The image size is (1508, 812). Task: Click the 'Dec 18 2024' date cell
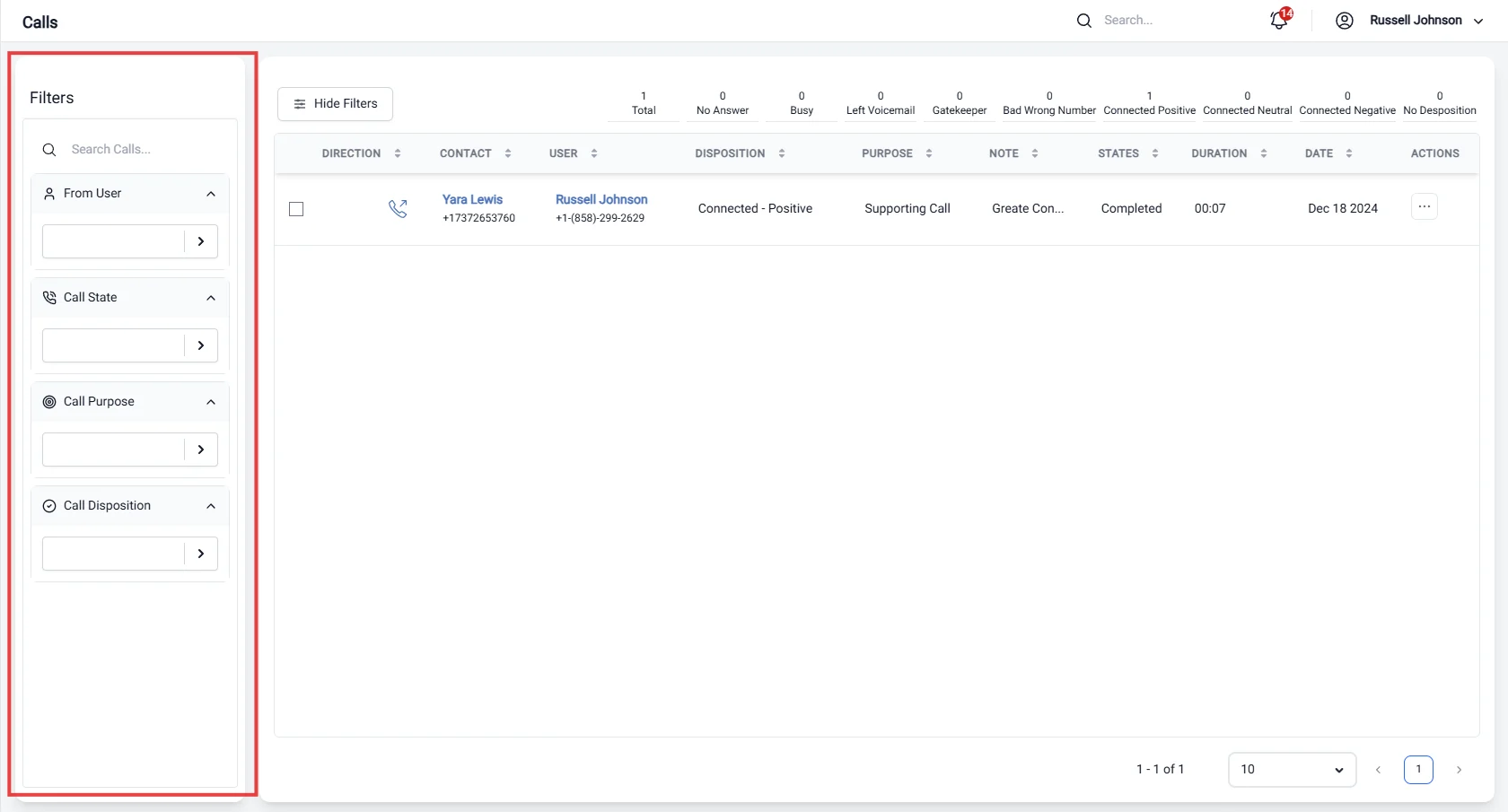pos(1343,208)
